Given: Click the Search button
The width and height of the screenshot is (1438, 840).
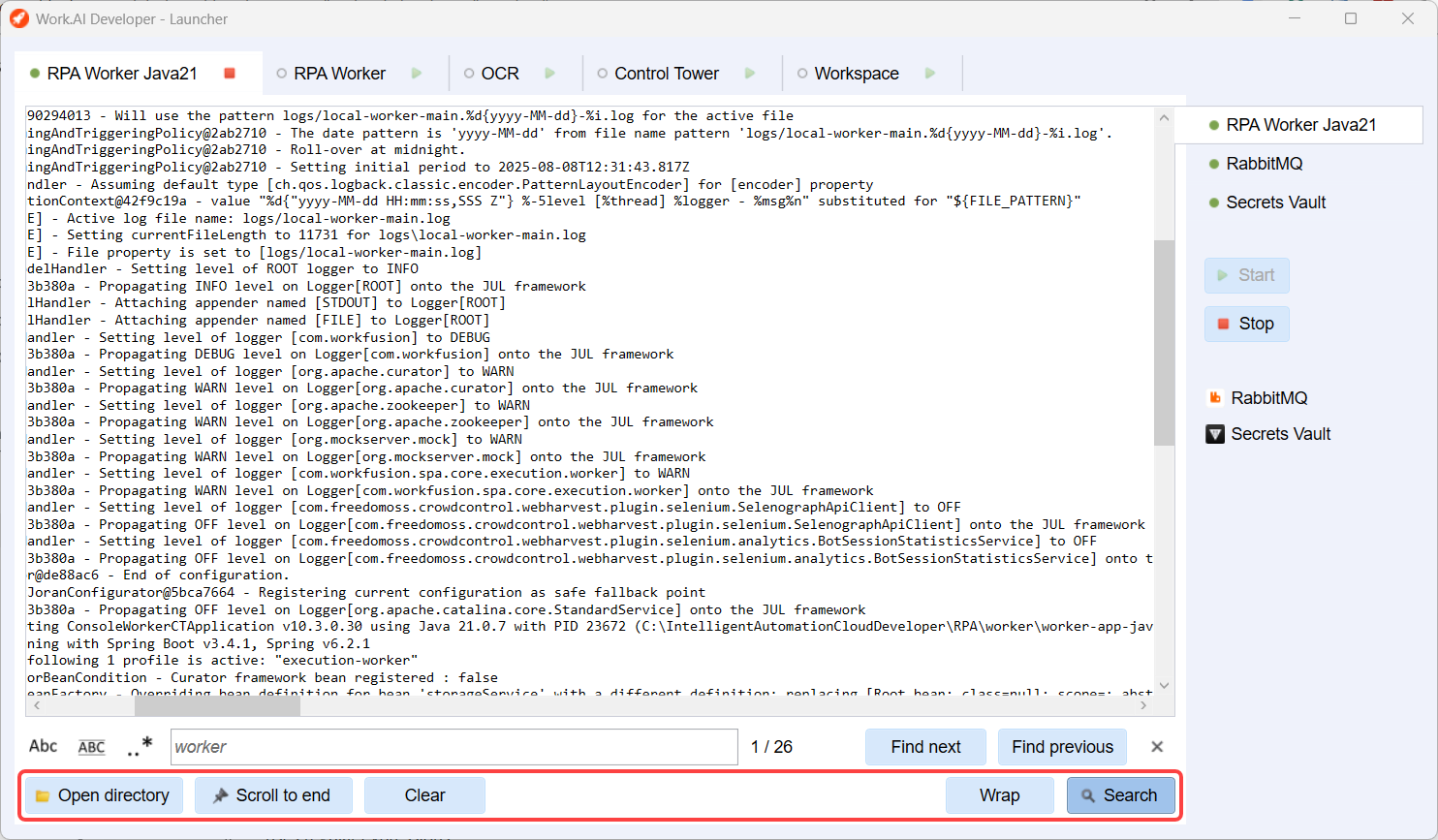Looking at the screenshot, I should [x=1120, y=795].
